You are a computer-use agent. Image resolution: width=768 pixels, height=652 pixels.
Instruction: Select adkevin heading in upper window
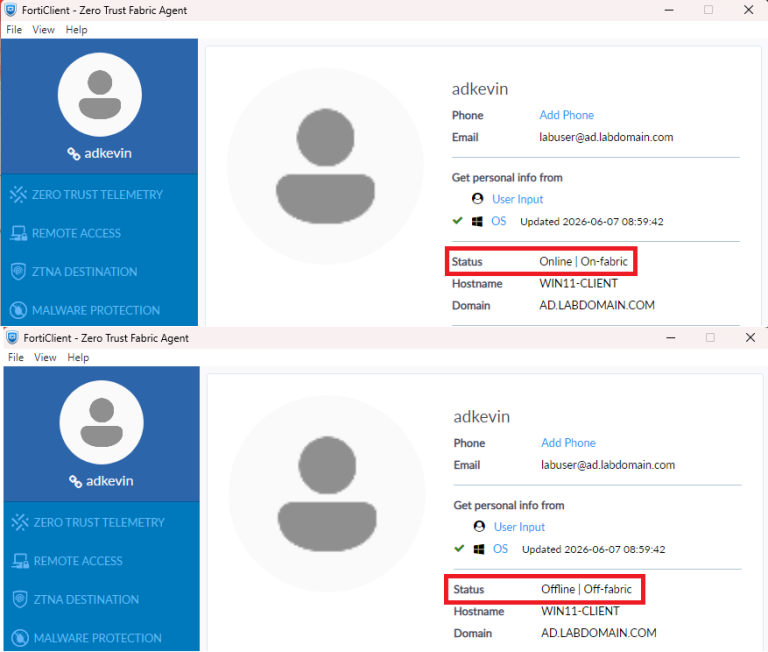[x=480, y=89]
